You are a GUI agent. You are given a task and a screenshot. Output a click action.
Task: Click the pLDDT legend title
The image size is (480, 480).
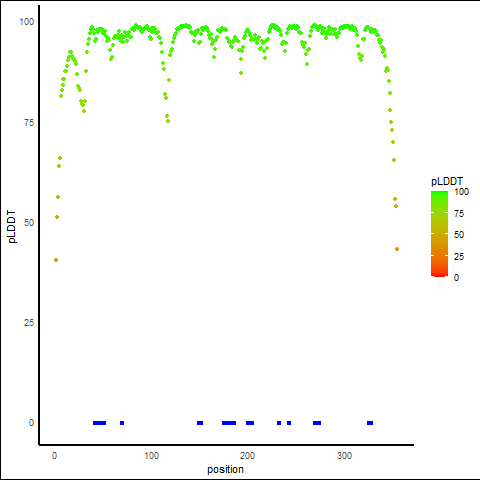pyautogui.click(x=447, y=182)
